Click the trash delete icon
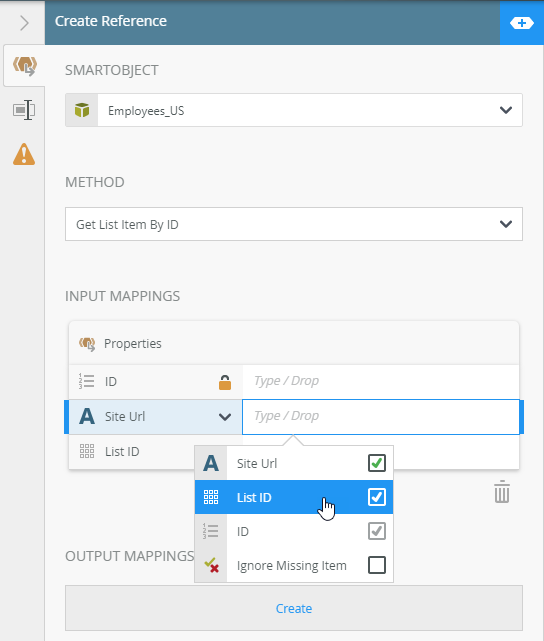The width and height of the screenshot is (544, 641). coord(502,492)
